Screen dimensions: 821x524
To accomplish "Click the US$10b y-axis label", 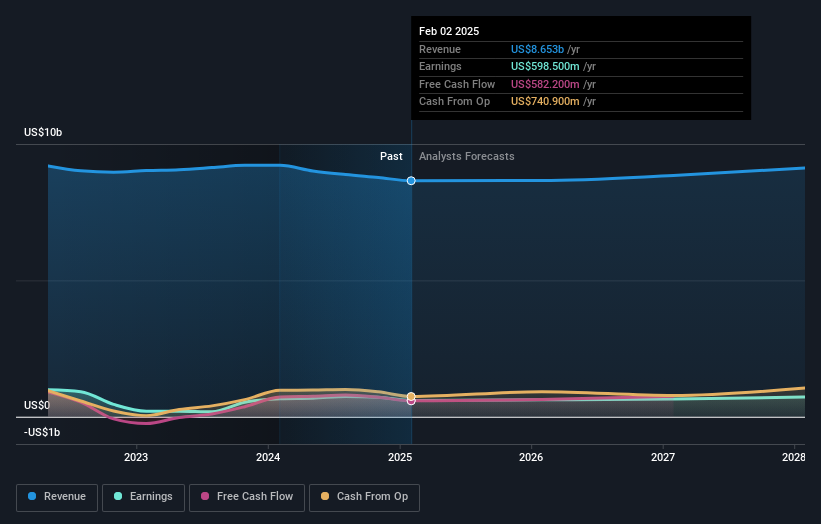I will point(43,132).
